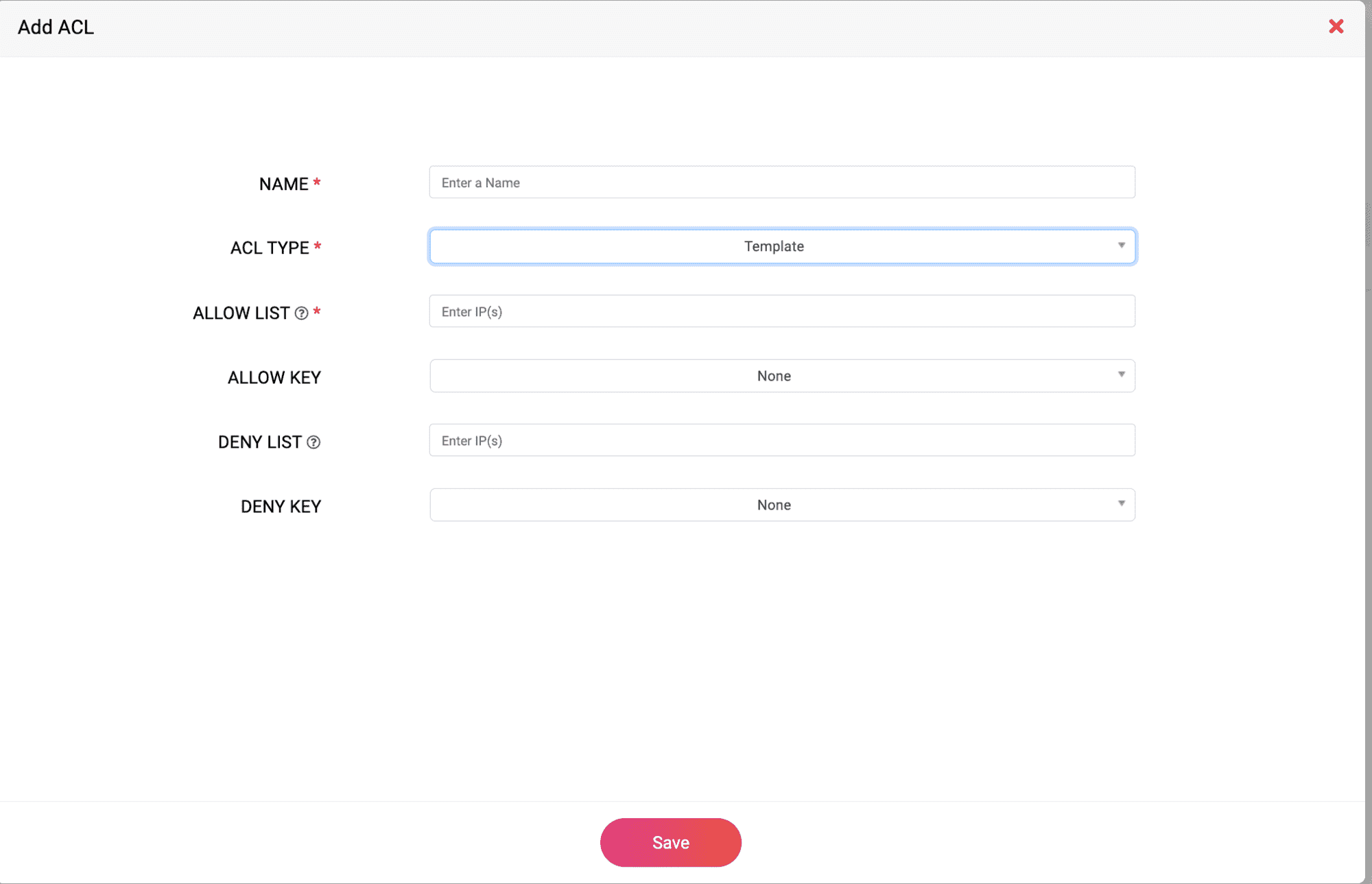Click the Save button
Screen dimensions: 1372x884
670,842
